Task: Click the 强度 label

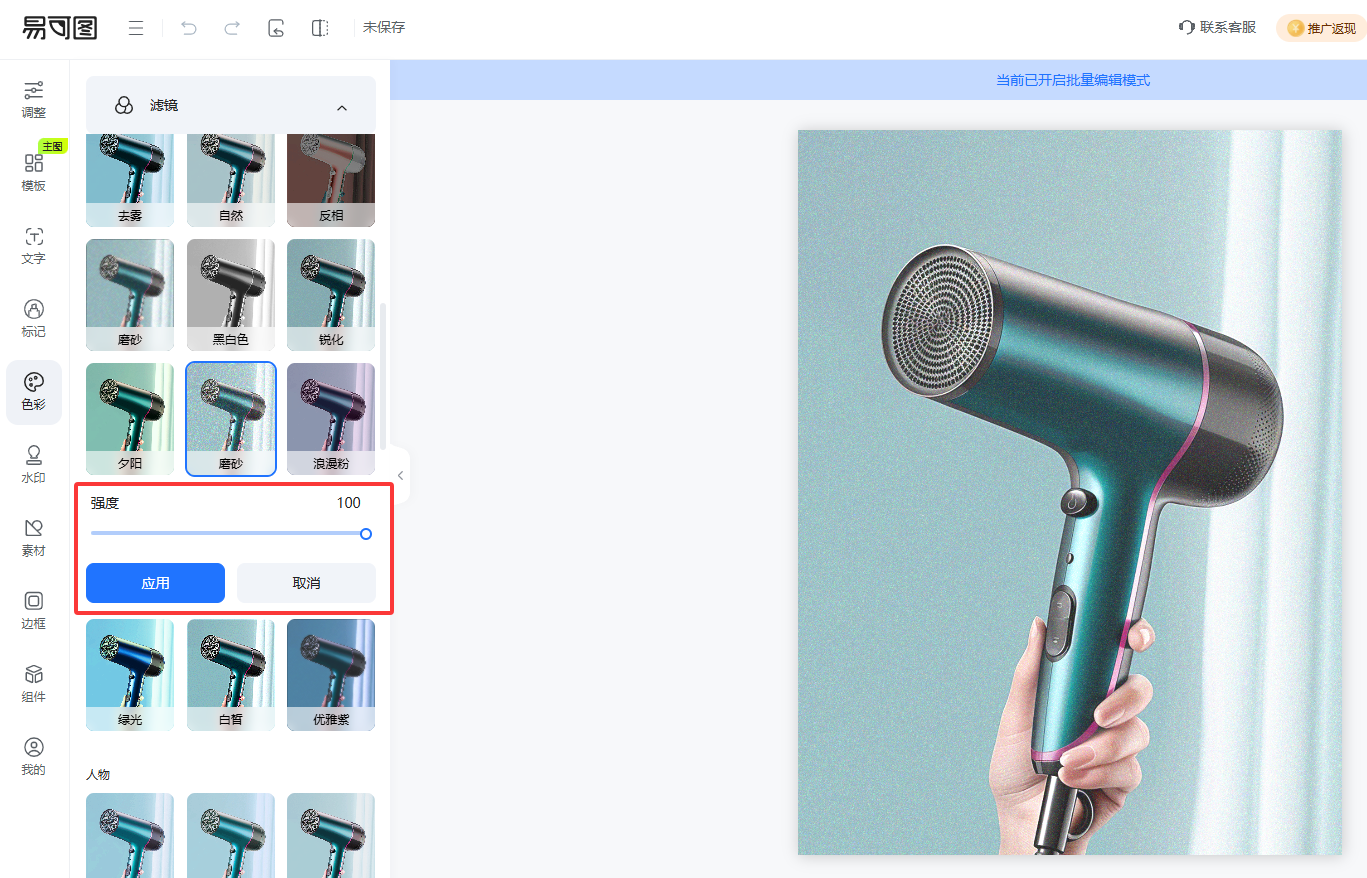Action: point(105,503)
